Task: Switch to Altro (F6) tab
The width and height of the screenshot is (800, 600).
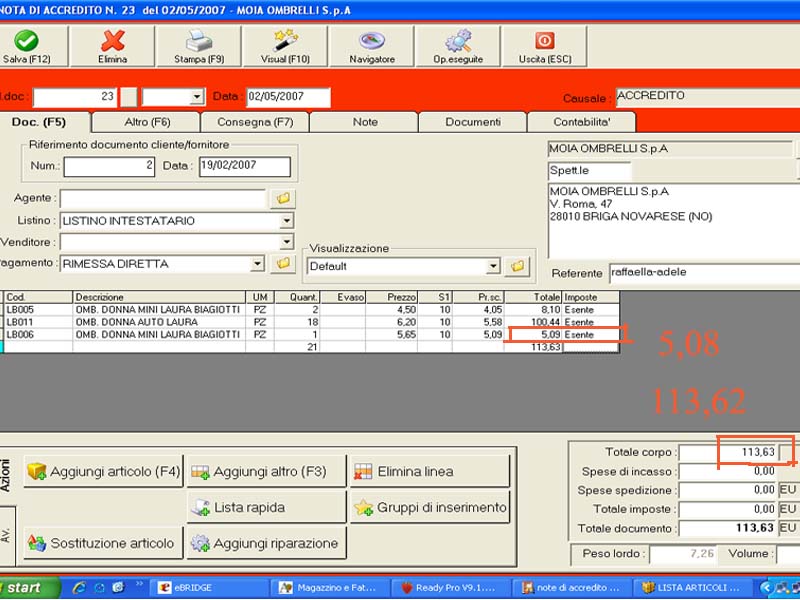Action: pyautogui.click(x=147, y=122)
